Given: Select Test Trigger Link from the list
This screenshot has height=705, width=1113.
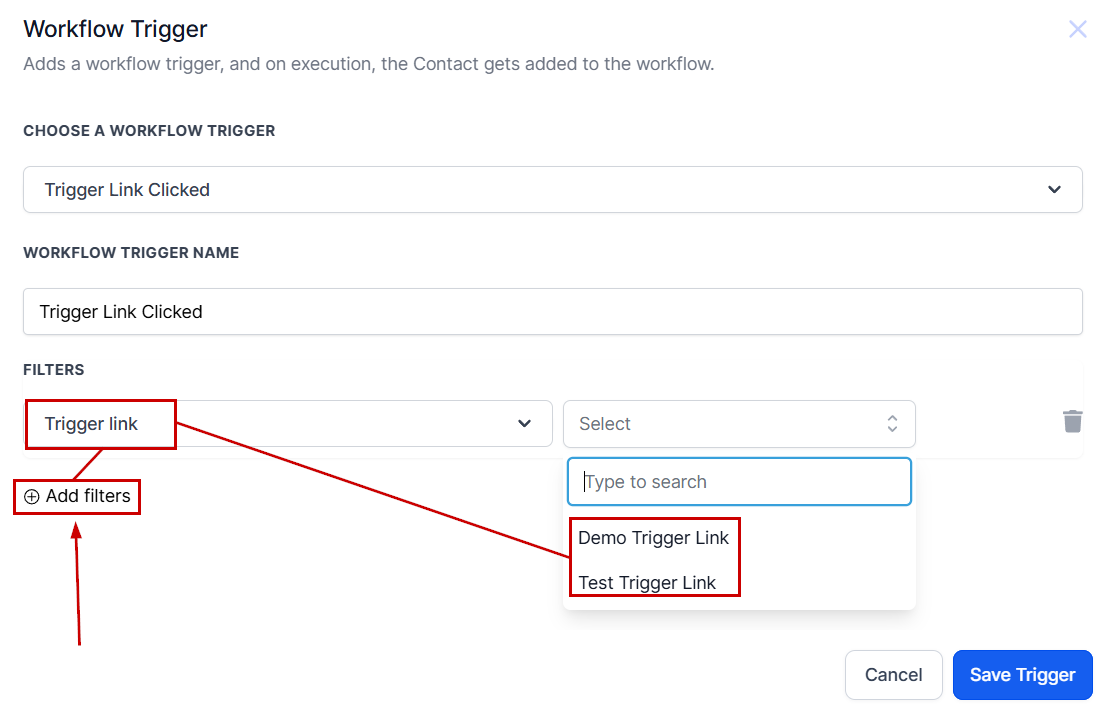Looking at the screenshot, I should 647,583.
